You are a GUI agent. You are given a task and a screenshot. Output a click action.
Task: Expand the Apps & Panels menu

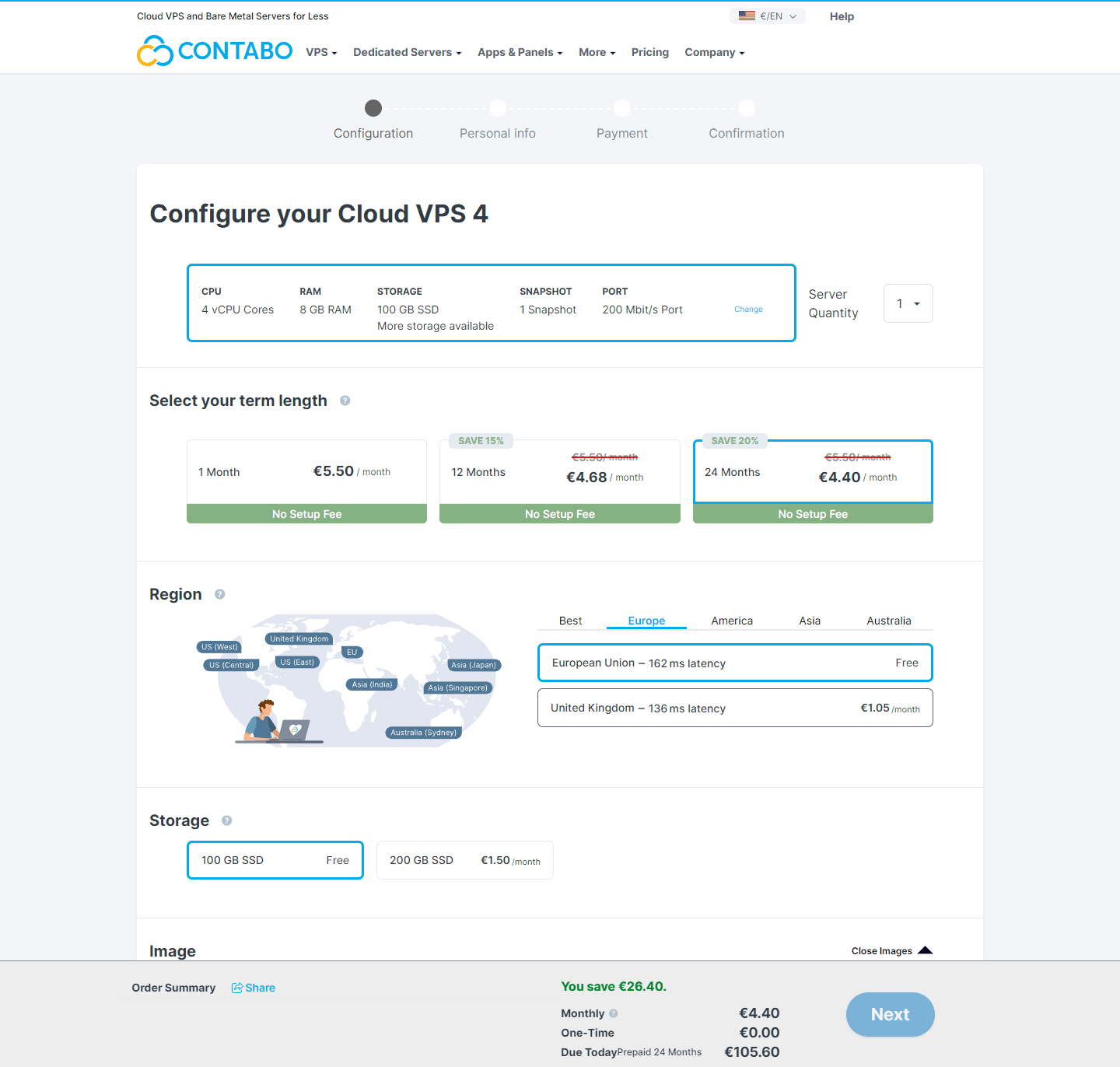tap(520, 52)
